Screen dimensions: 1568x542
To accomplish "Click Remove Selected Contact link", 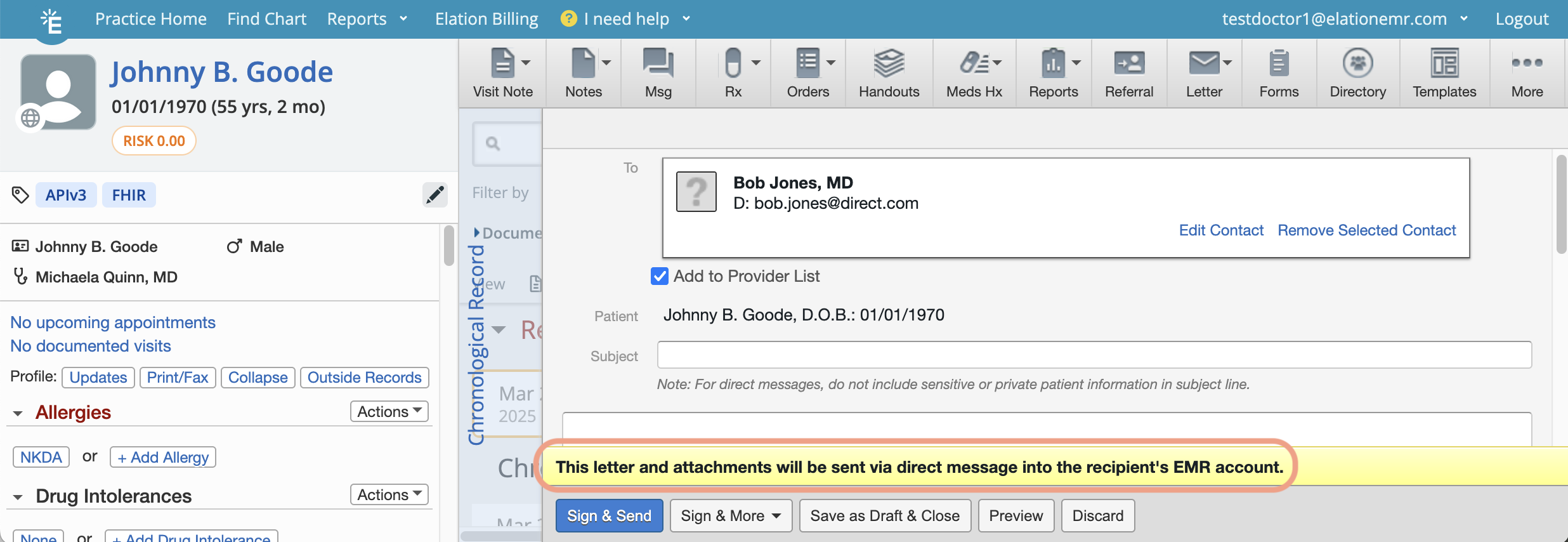I will click(x=1367, y=230).
